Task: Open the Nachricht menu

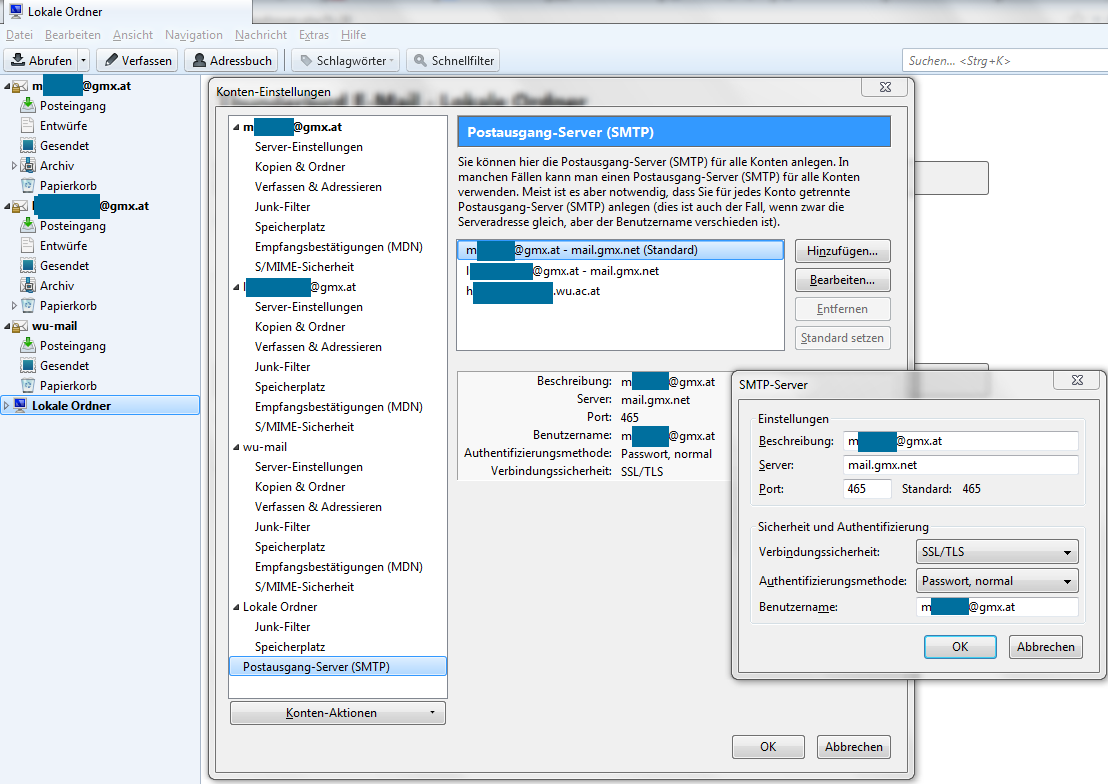Action: coord(261,35)
